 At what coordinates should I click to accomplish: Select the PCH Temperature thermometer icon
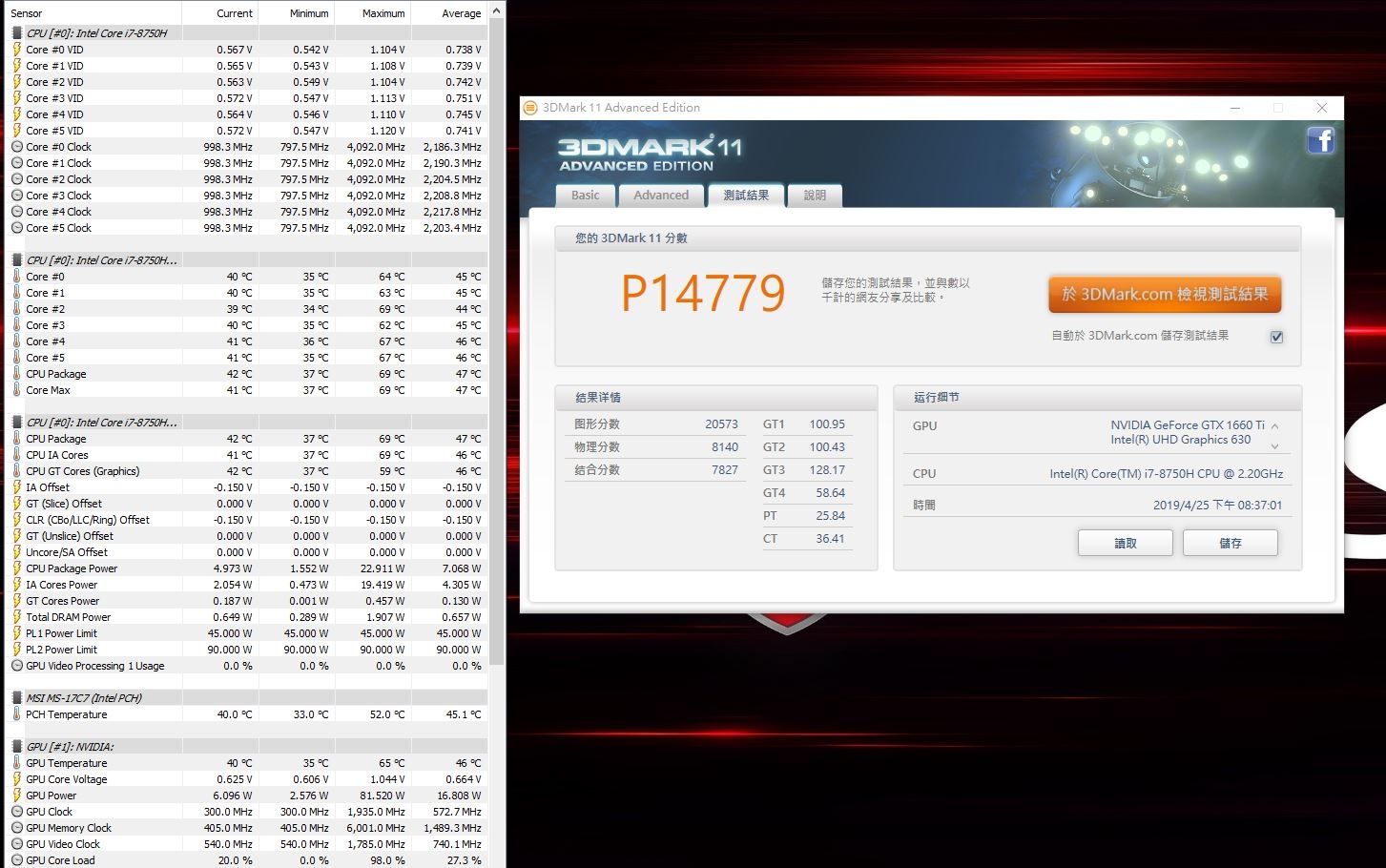click(x=17, y=714)
